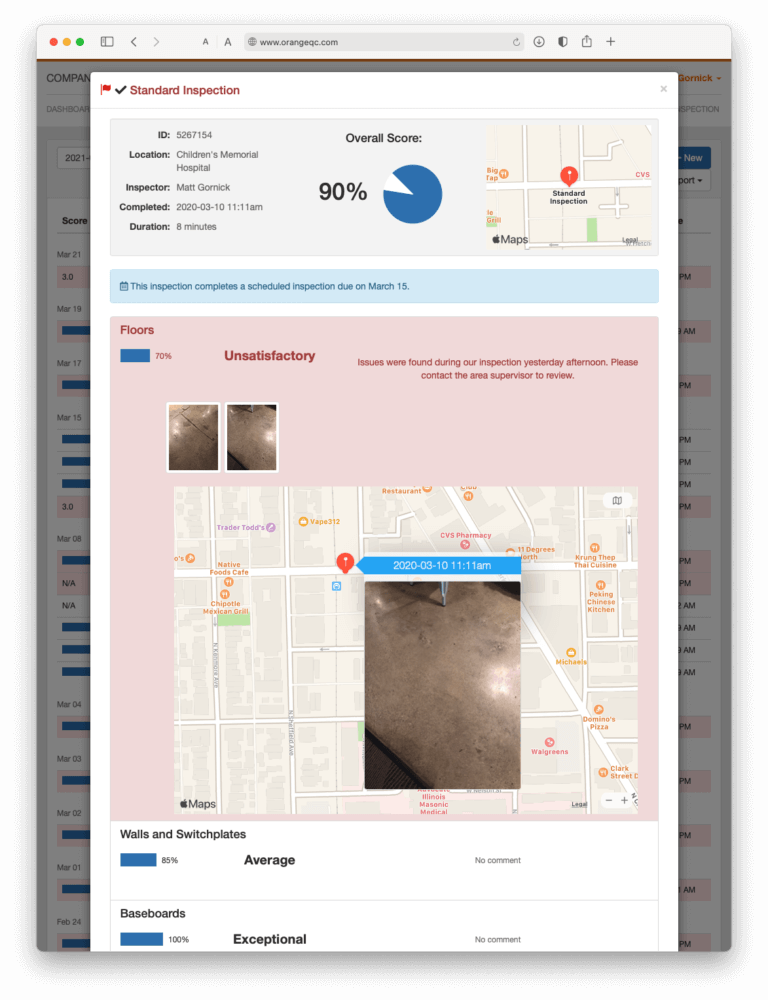Viewport: 768px width, 1000px height.
Task: Click the CVS Pharmacy marker on the map
Action: coord(465,544)
